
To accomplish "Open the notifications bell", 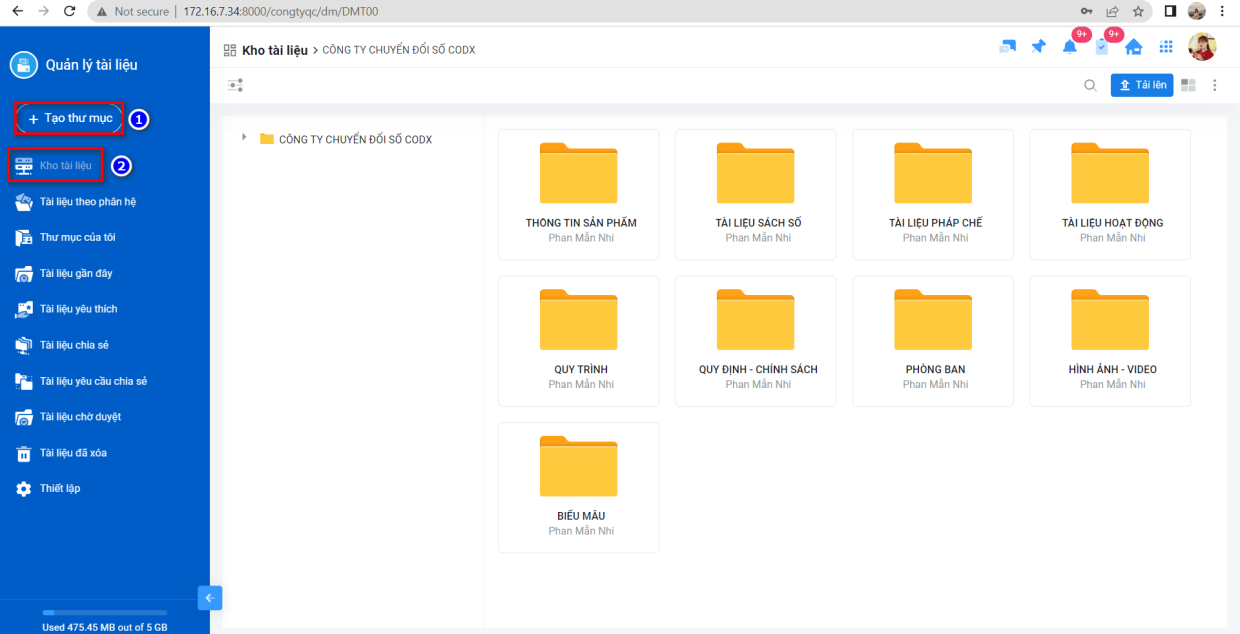I will coord(1070,47).
